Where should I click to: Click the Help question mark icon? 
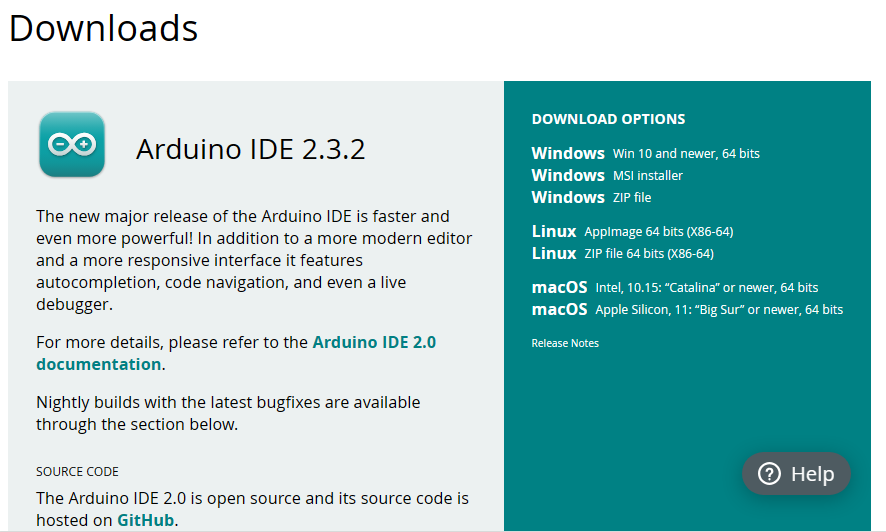coord(769,473)
